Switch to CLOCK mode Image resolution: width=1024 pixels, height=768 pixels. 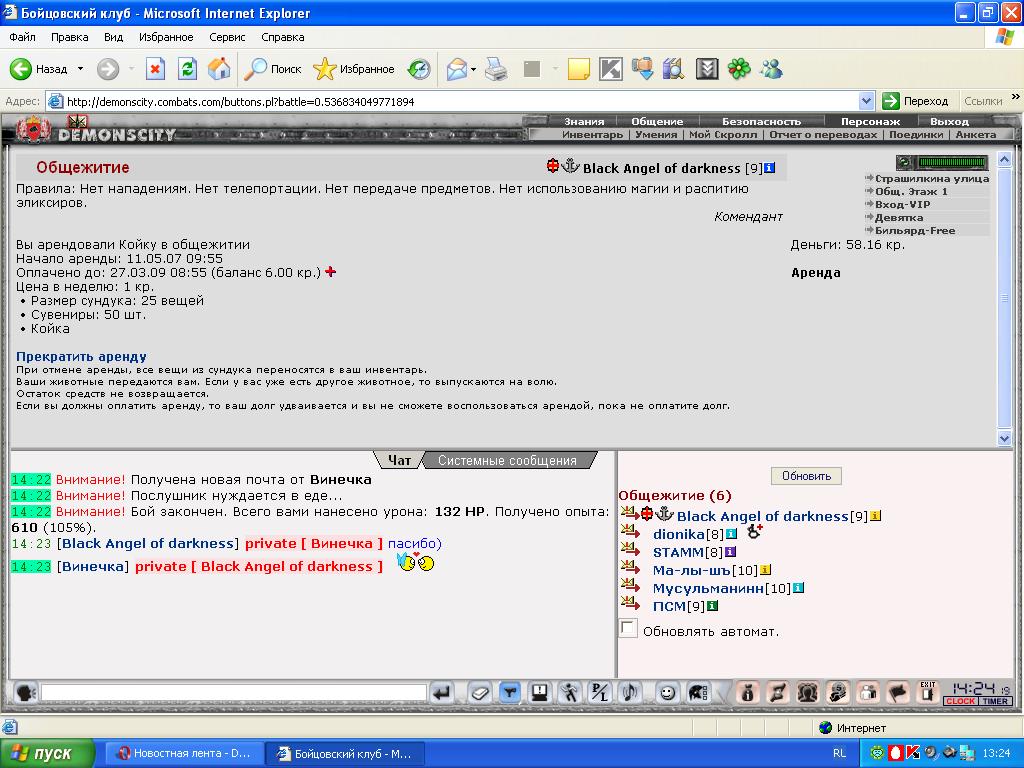[x=960, y=701]
